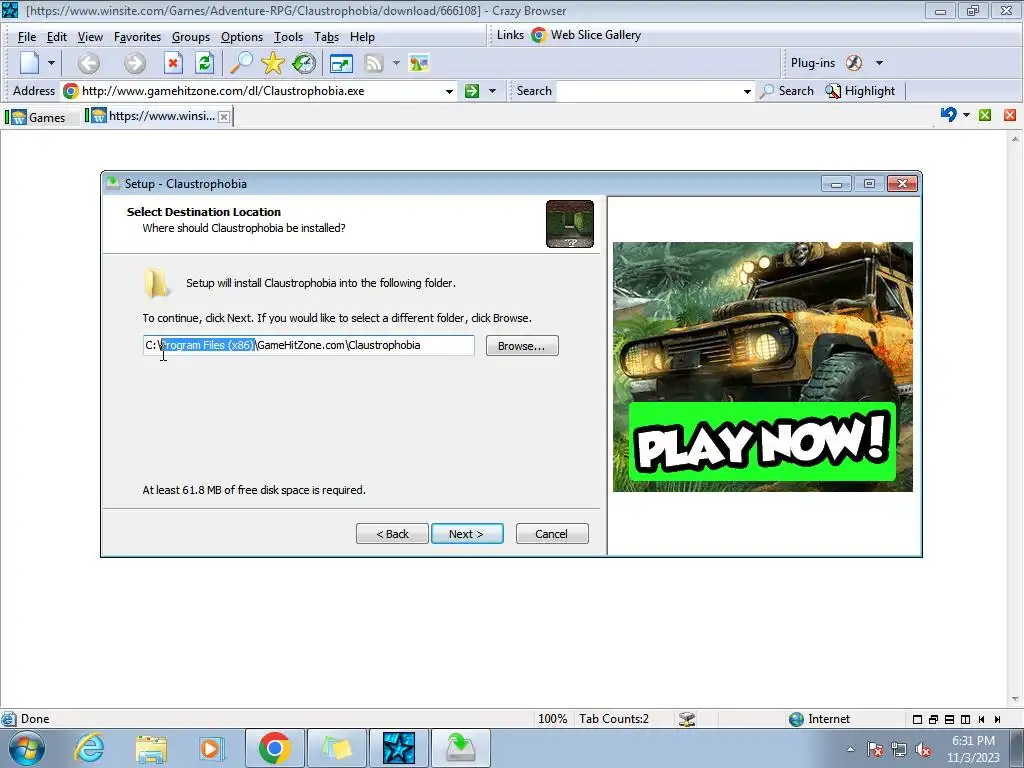Go back with the Back arrow

tap(89, 63)
